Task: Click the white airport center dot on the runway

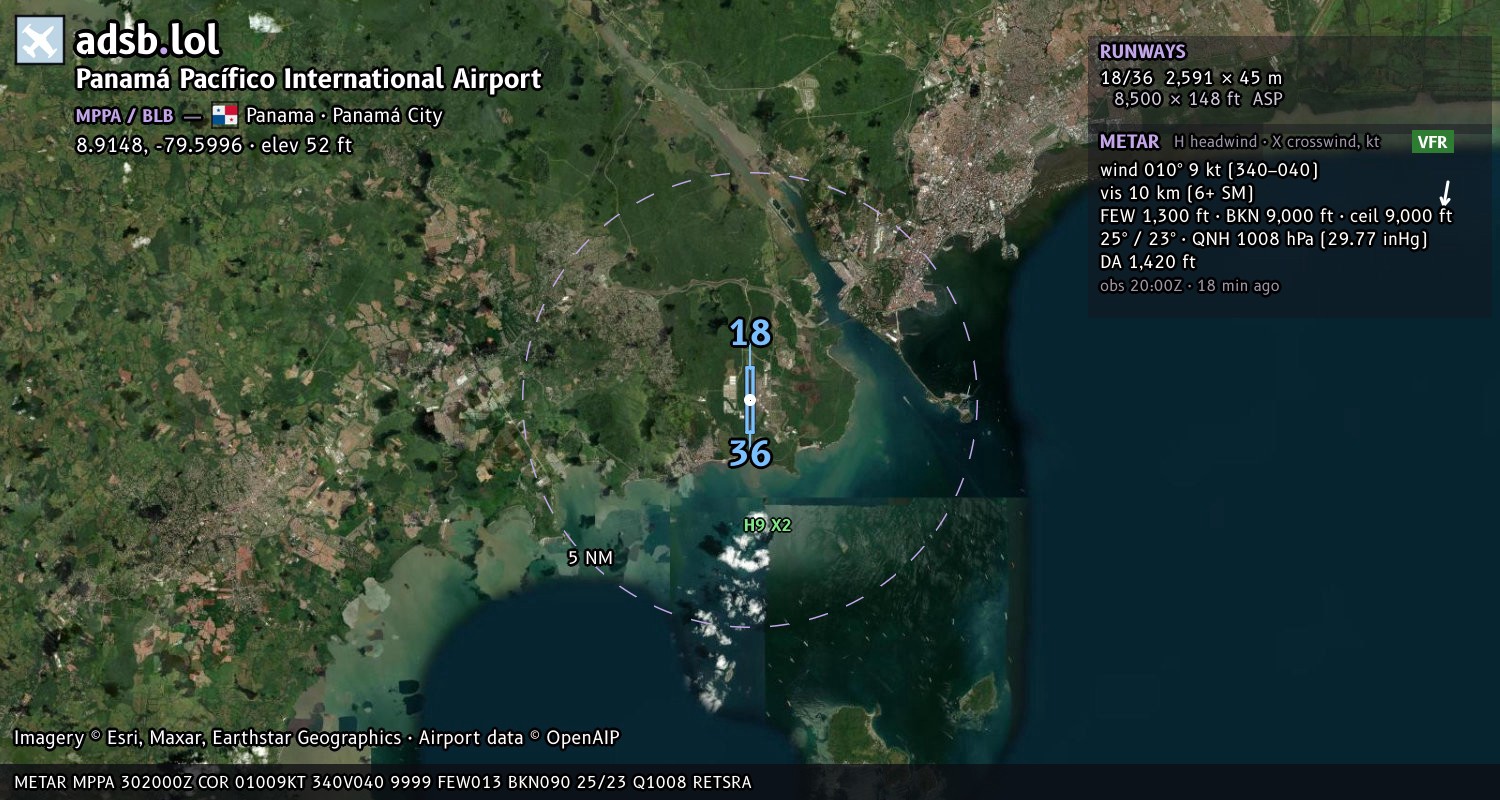Action: (x=750, y=400)
